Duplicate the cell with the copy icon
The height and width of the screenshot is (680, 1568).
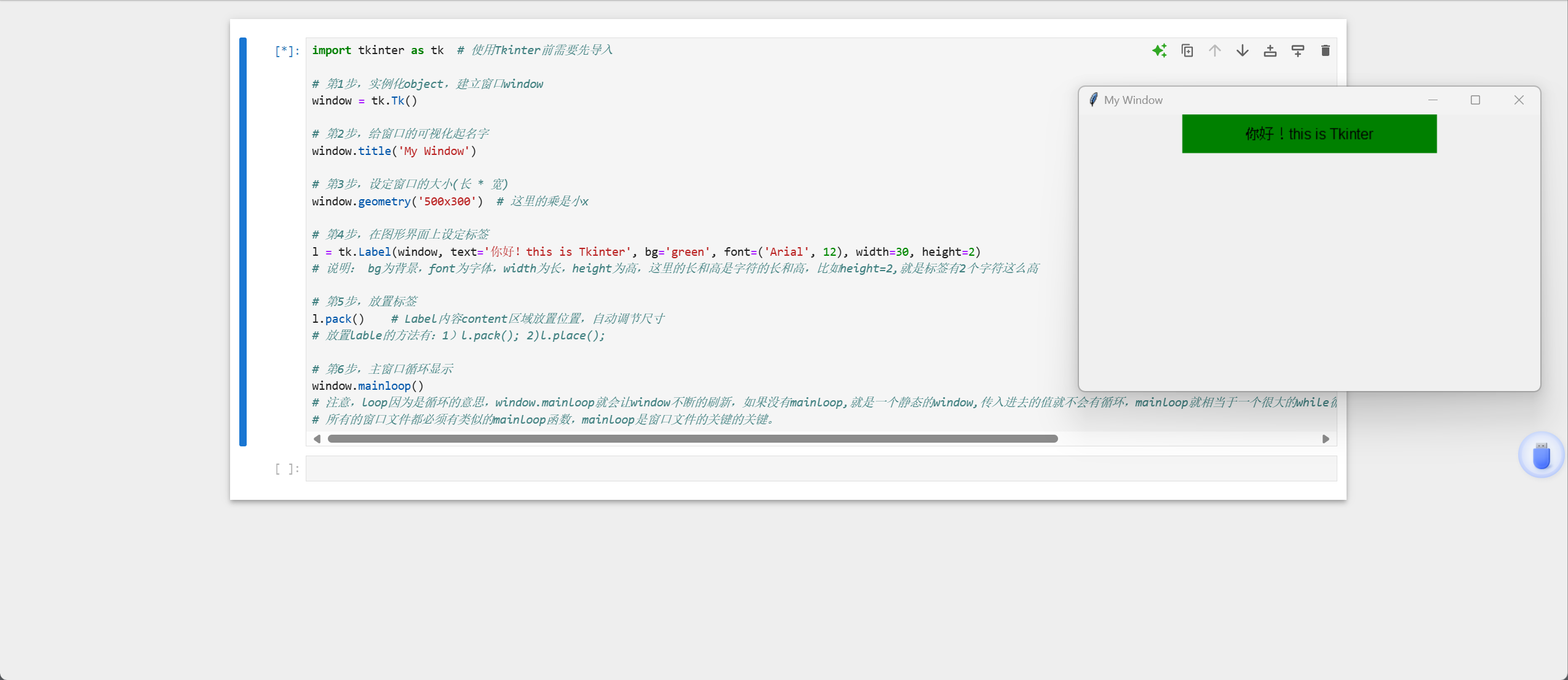pyautogui.click(x=1187, y=50)
